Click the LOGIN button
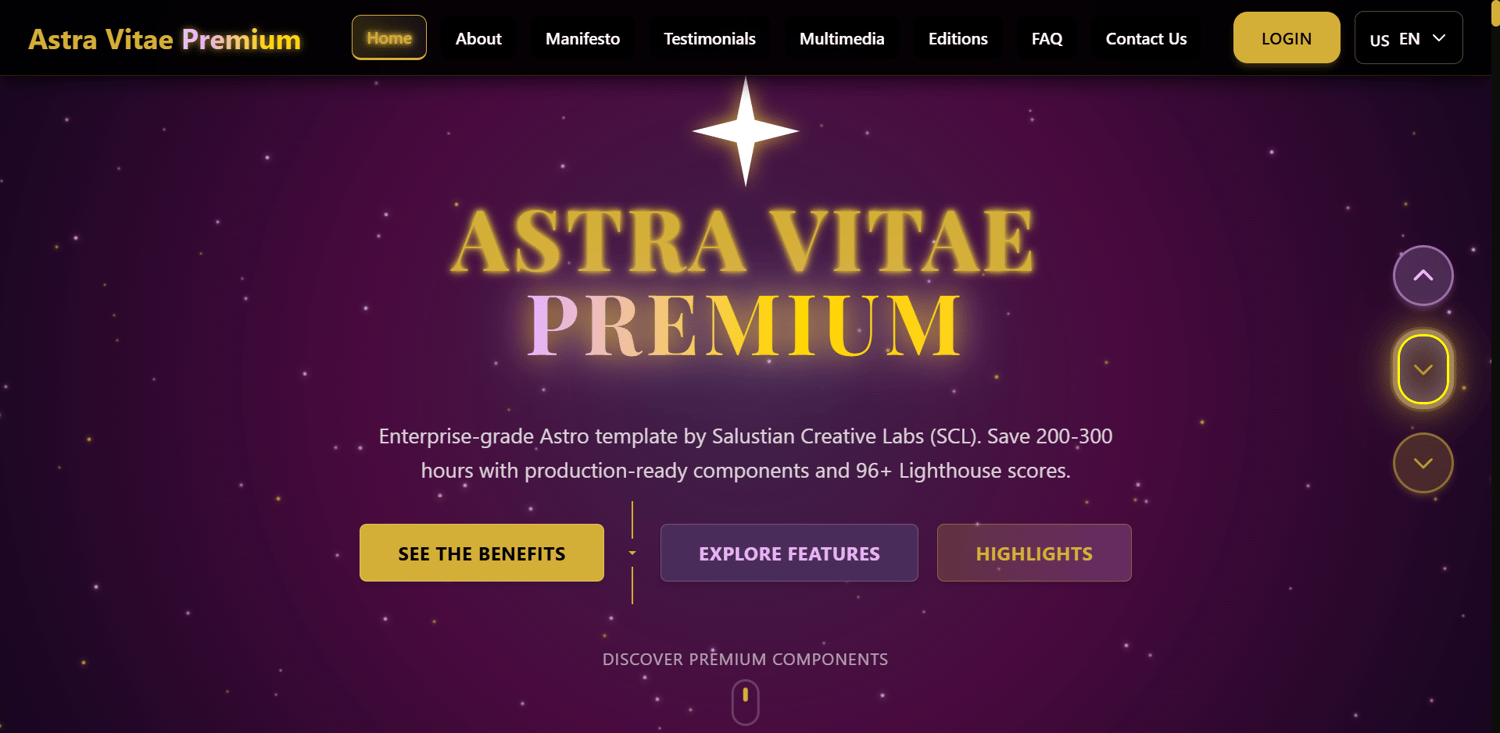The height and width of the screenshot is (733, 1500). coord(1286,38)
